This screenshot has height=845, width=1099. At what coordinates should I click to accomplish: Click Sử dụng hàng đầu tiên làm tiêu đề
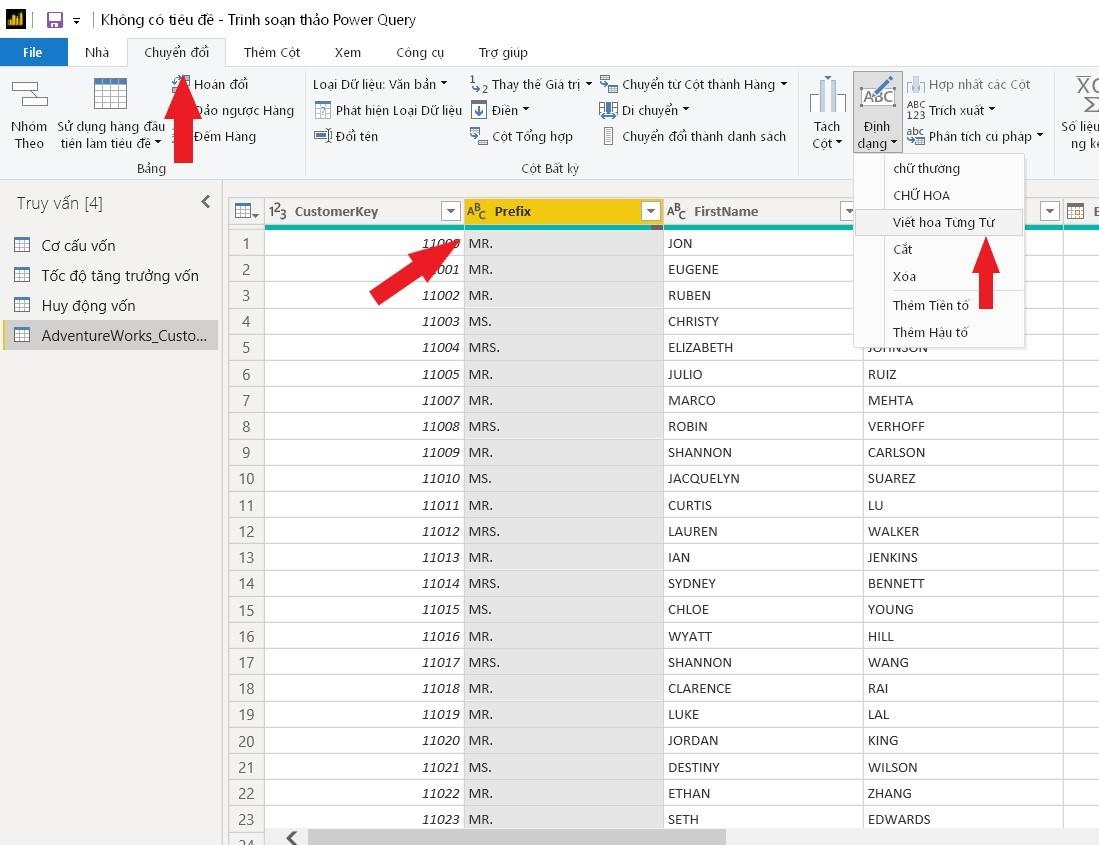pos(110,96)
